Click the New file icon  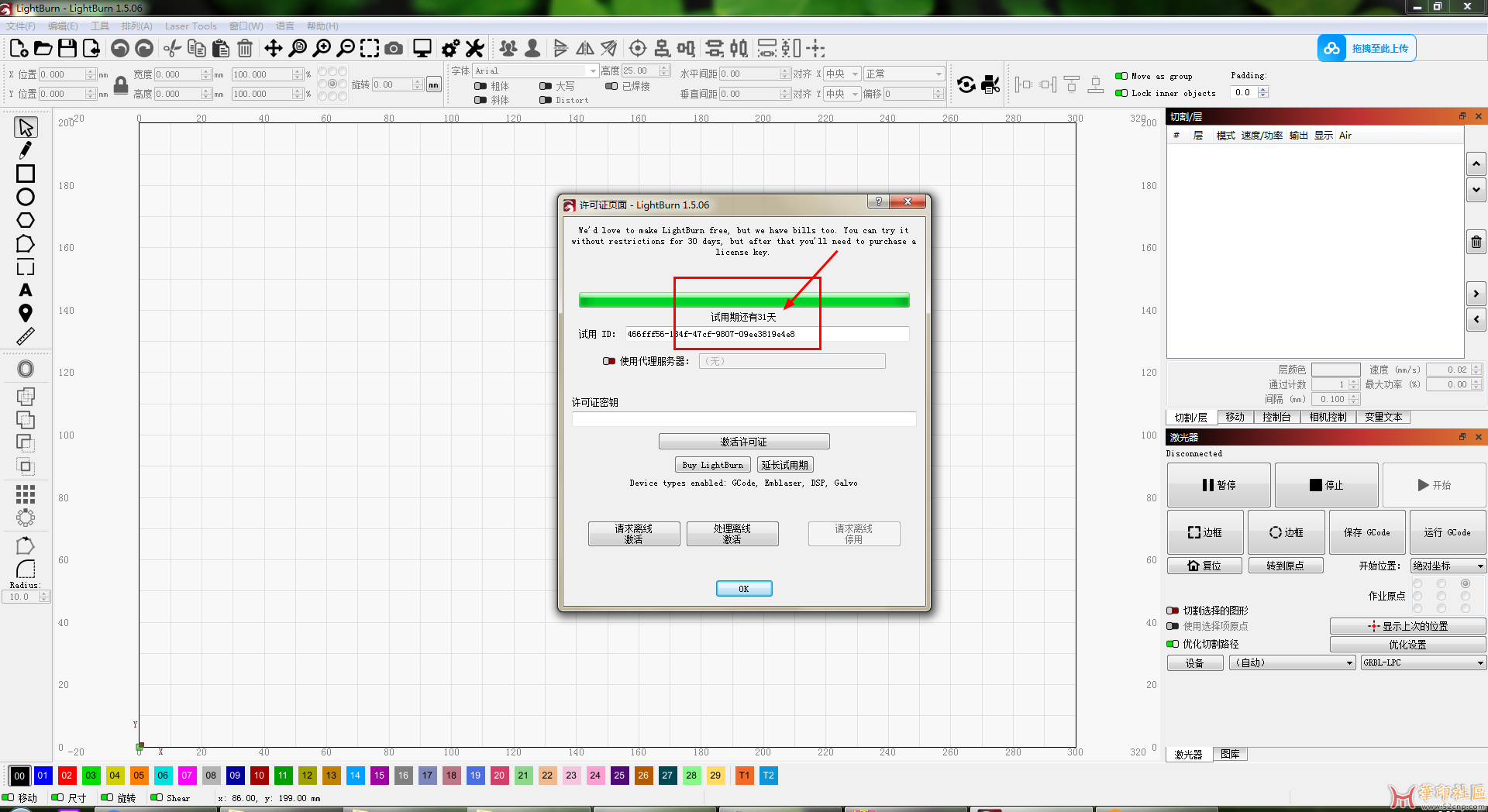click(x=19, y=48)
